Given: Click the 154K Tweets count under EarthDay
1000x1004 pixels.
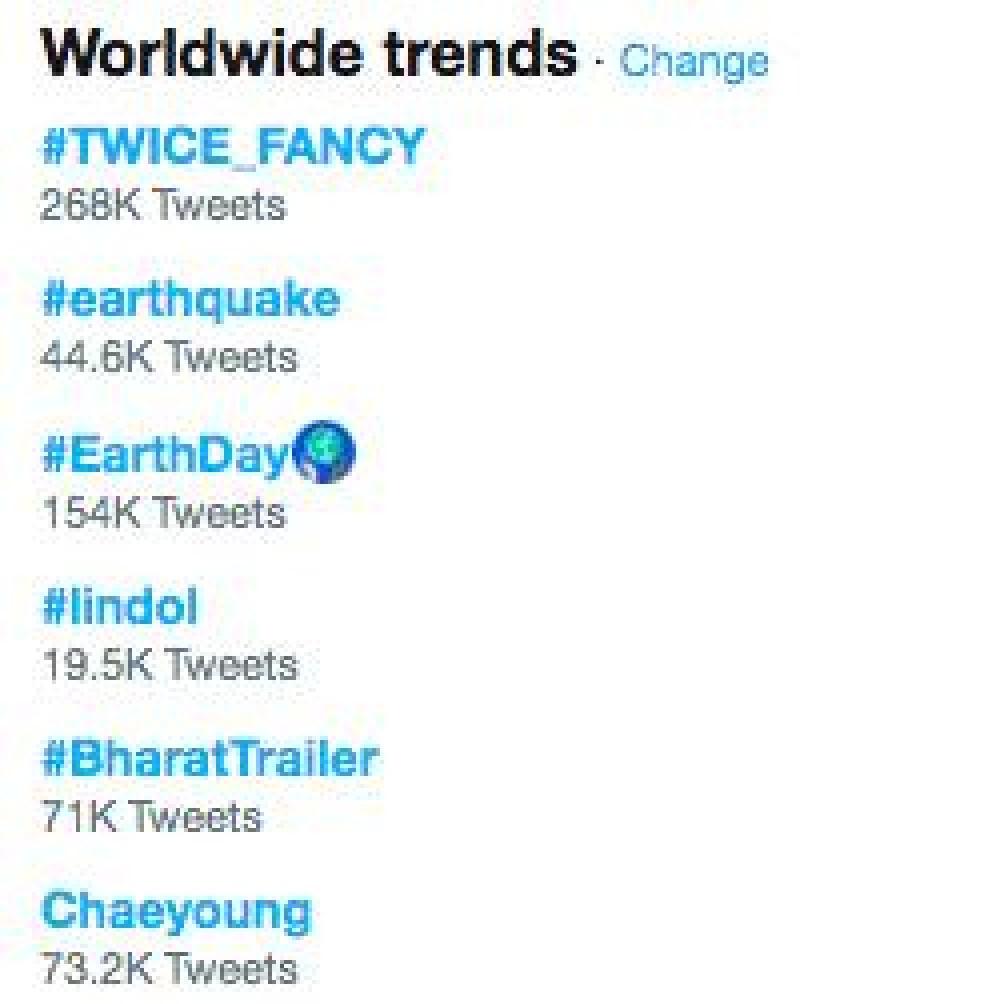Looking at the screenshot, I should tap(163, 513).
